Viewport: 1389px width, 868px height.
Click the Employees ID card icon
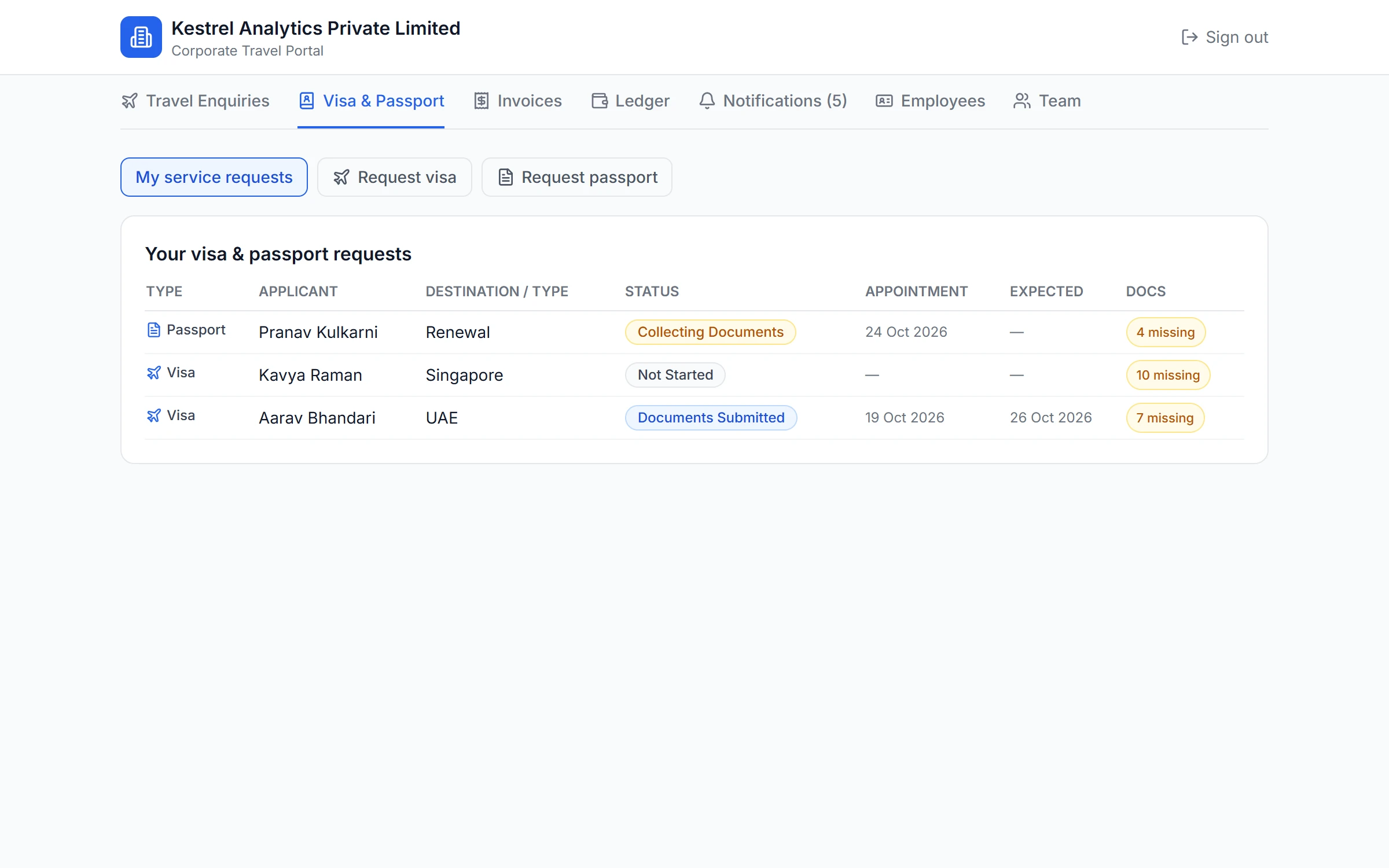[x=884, y=101]
